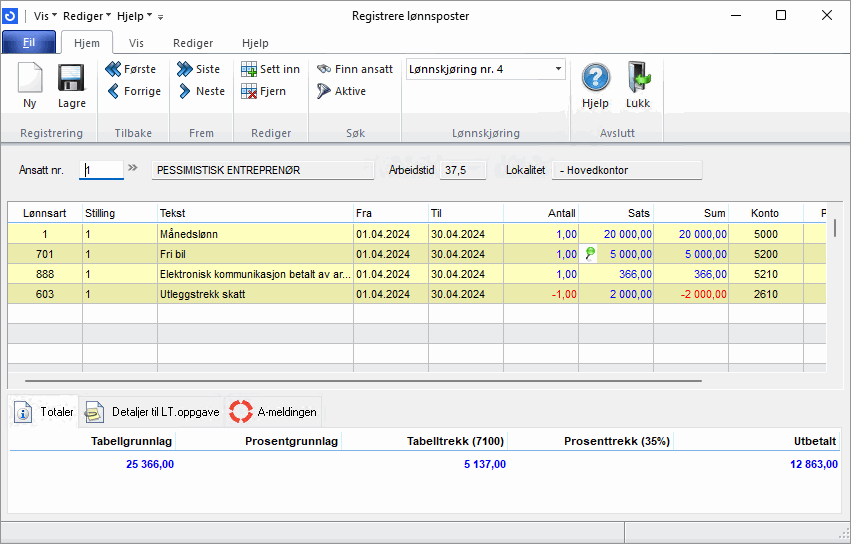
Task: Open Detaljer til LT.oppgave tab
Action: tap(152, 411)
